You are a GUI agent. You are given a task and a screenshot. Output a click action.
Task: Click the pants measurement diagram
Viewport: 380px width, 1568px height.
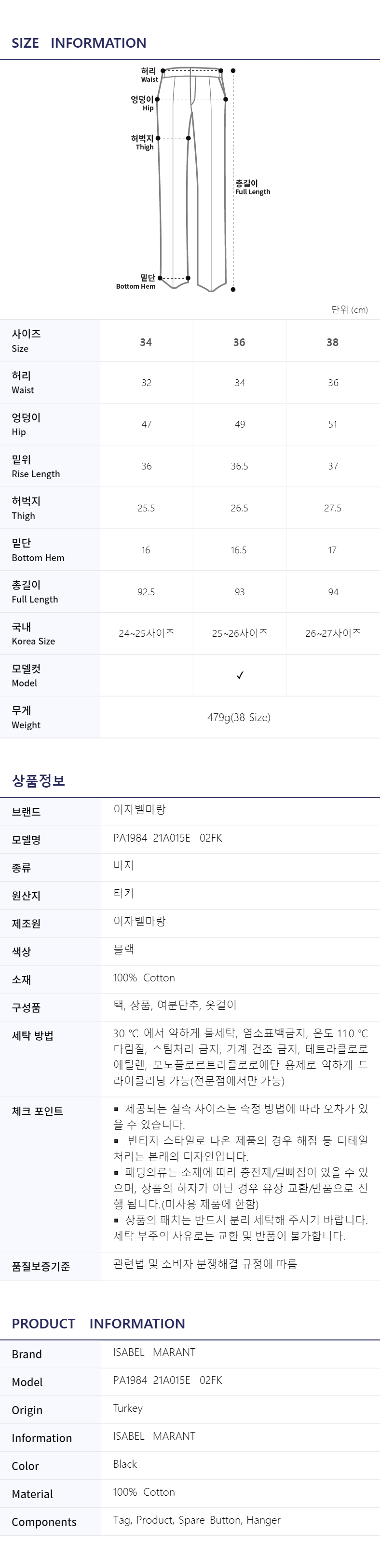[x=191, y=180]
